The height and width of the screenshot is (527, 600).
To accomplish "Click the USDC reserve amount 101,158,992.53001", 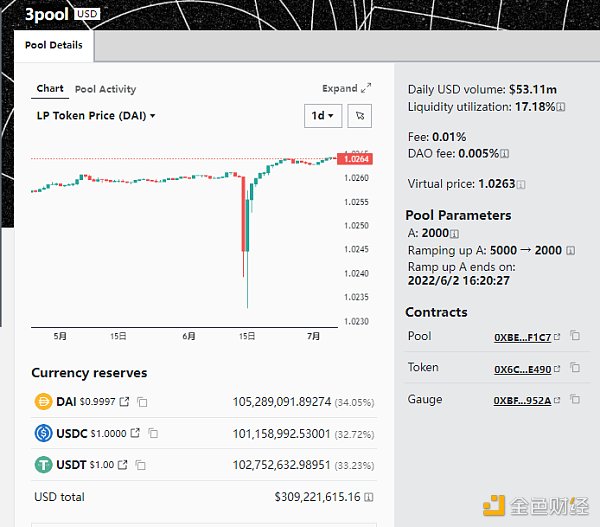I will coord(281,434).
